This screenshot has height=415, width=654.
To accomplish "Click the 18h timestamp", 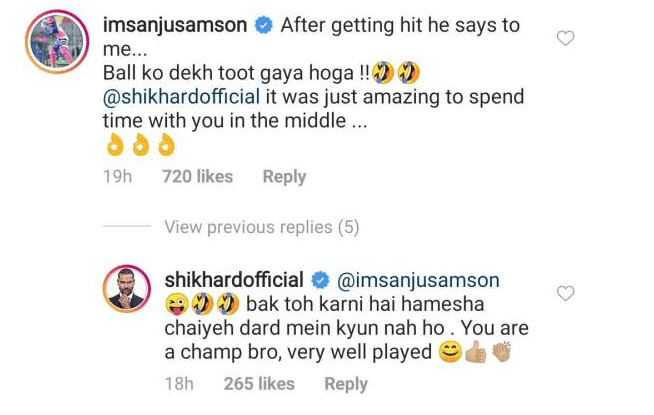I will [x=179, y=384].
